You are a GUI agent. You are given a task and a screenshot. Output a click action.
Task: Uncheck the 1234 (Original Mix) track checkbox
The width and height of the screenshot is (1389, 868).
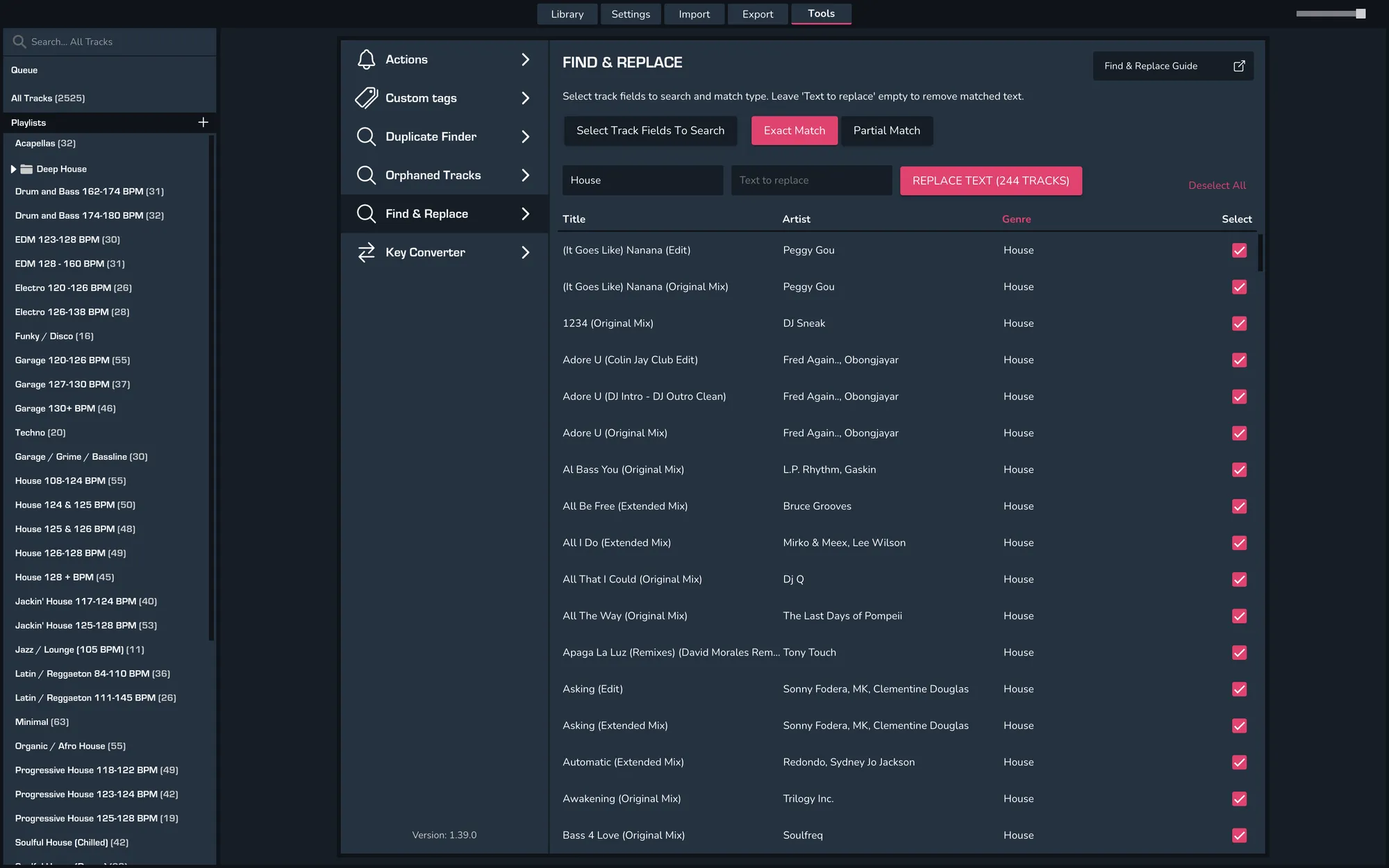(1239, 324)
